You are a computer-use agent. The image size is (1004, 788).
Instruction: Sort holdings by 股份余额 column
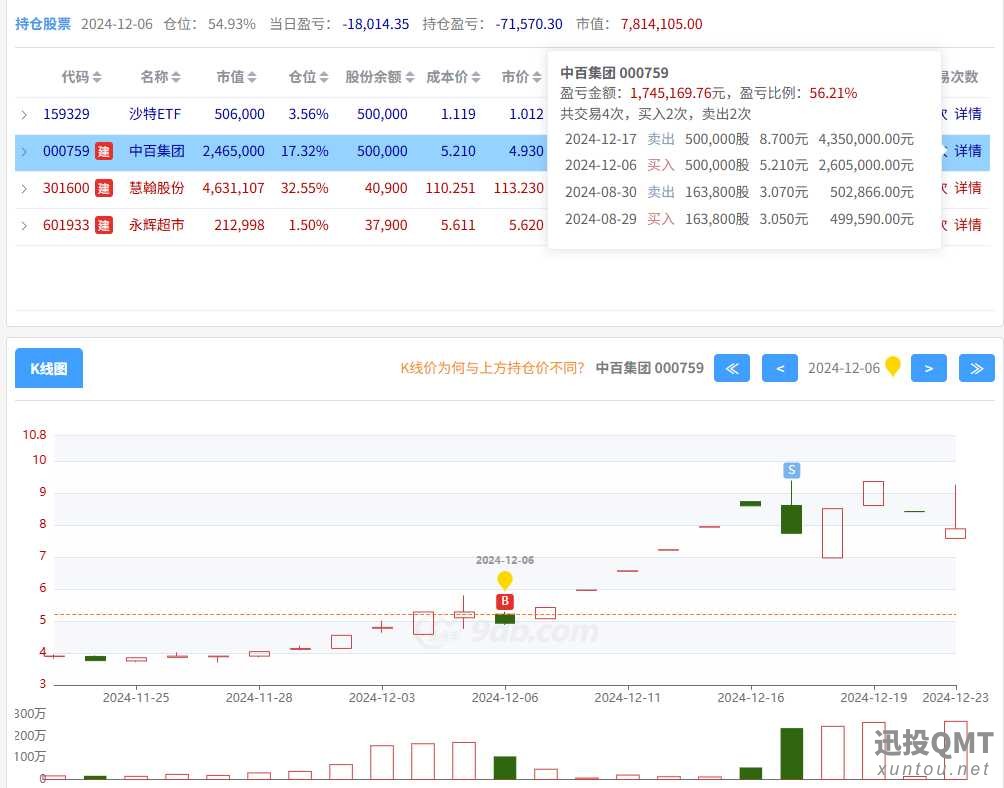380,77
